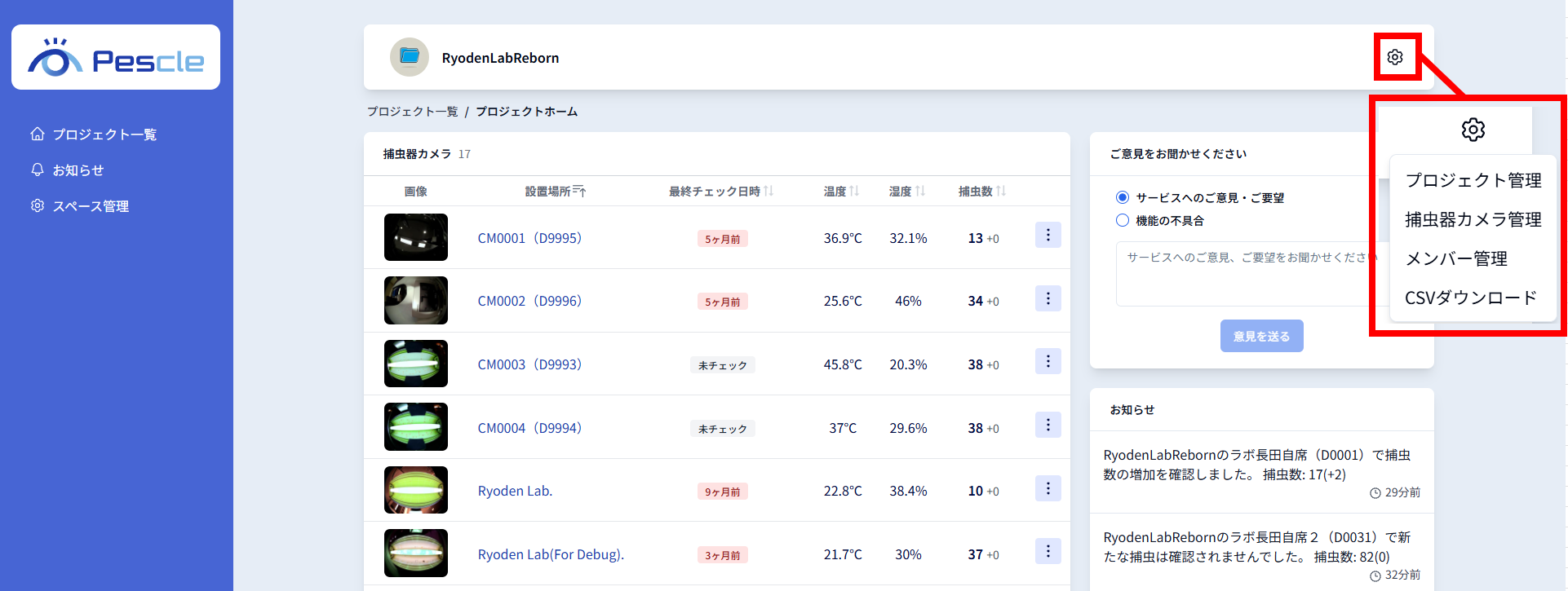The height and width of the screenshot is (591, 1568).
Task: Open three-dot menu for CM0004 row
Action: point(1048,426)
